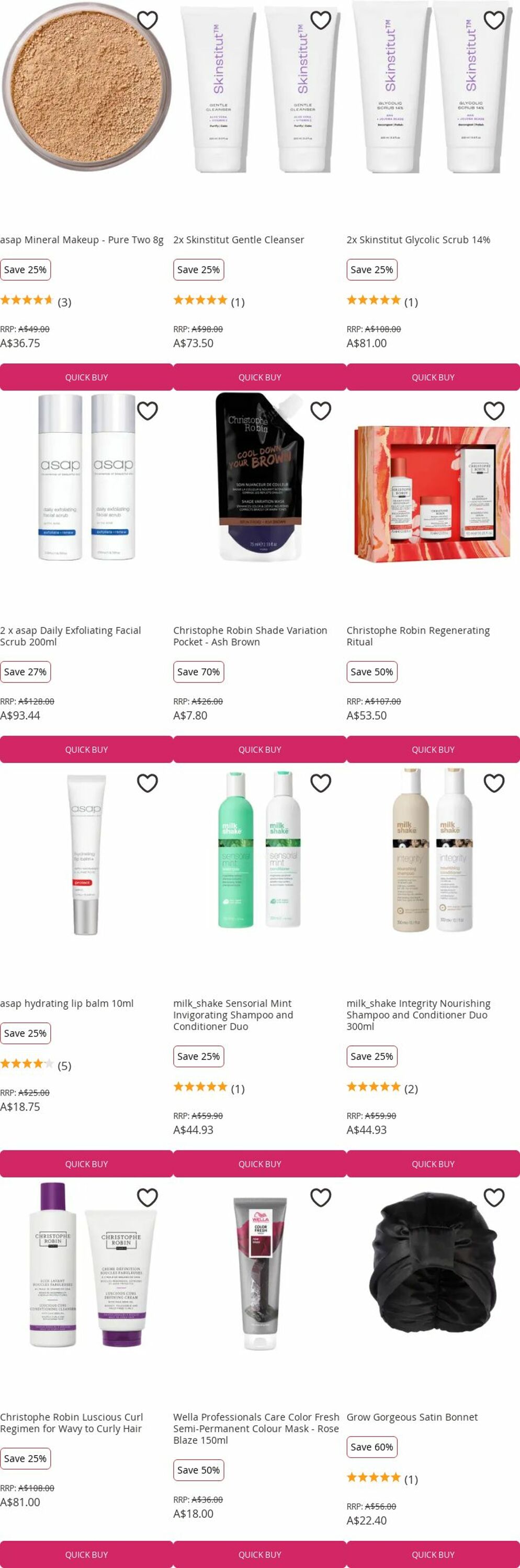This screenshot has height=1568, width=520.
Task: Add Wella Color Fresh Mask to wishlist
Action: pos(321,1197)
